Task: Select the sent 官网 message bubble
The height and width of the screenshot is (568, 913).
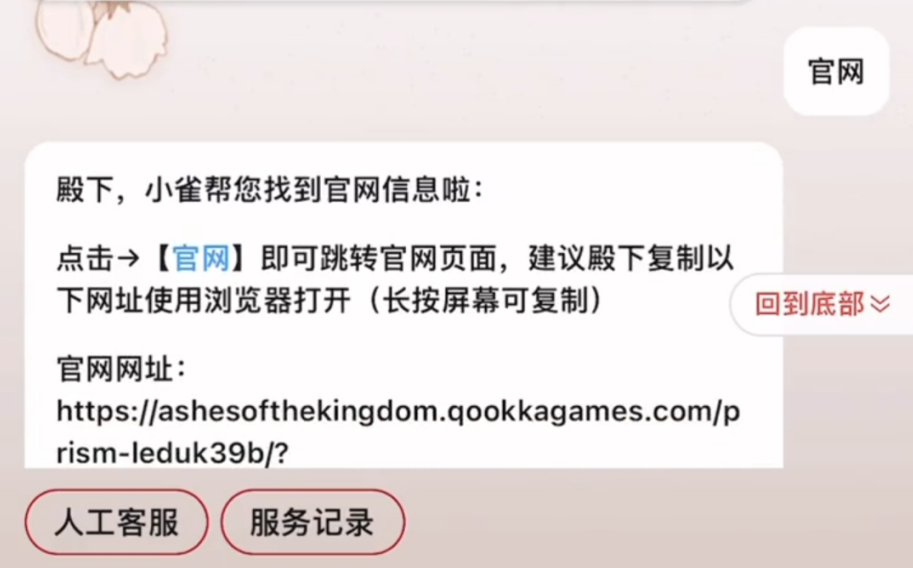Action: pos(836,71)
